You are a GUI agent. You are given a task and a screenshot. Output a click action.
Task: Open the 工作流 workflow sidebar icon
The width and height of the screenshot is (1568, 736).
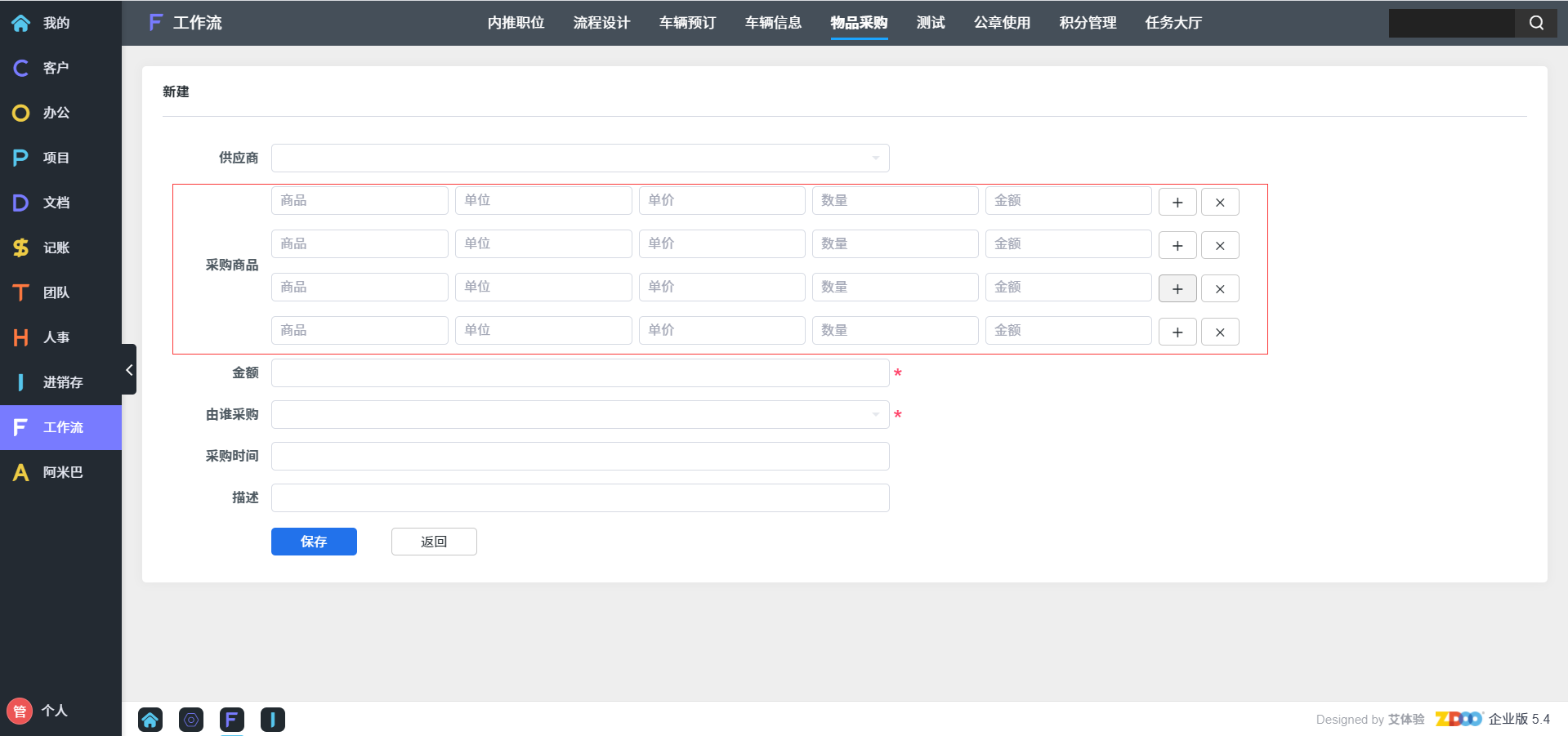[21, 427]
